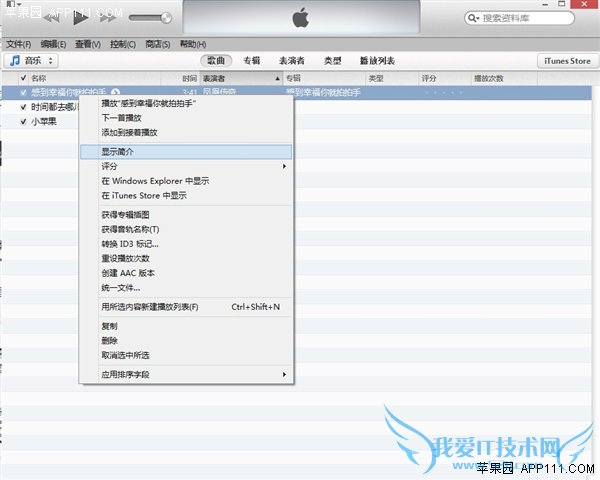Click the music note library icon
Viewport: 600px width, 480px height.
pyautogui.click(x=15, y=60)
